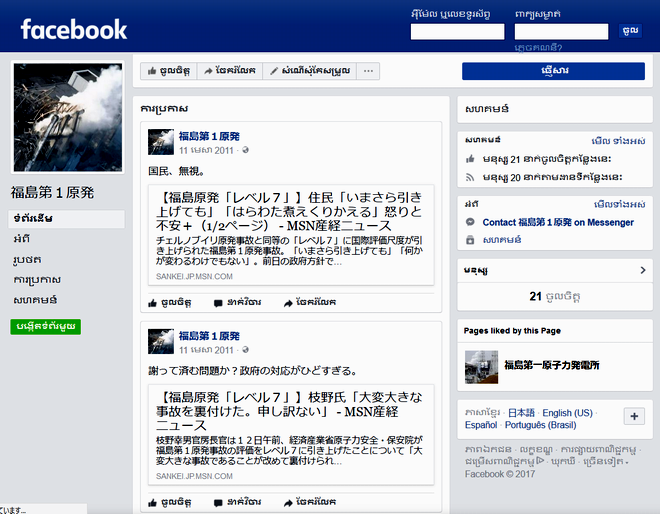Screen dimensions: 660x514
Task: Click the AdChoices triangle icon in footer
Action: pos(540,461)
